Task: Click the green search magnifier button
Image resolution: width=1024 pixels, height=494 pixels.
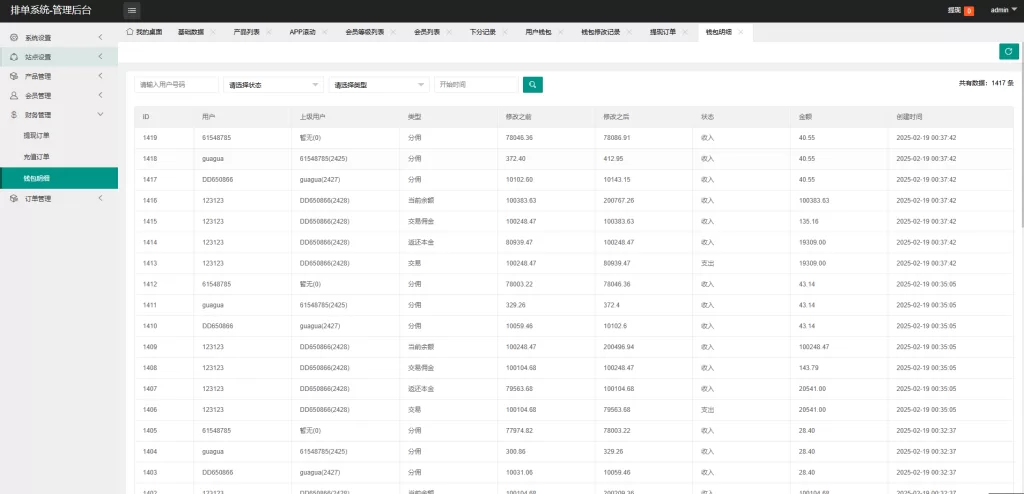Action: [533, 85]
